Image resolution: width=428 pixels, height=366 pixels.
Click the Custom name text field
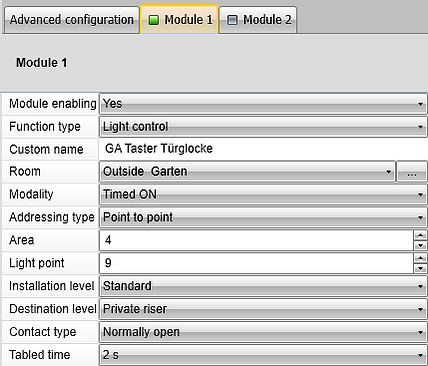pyautogui.click(x=263, y=149)
